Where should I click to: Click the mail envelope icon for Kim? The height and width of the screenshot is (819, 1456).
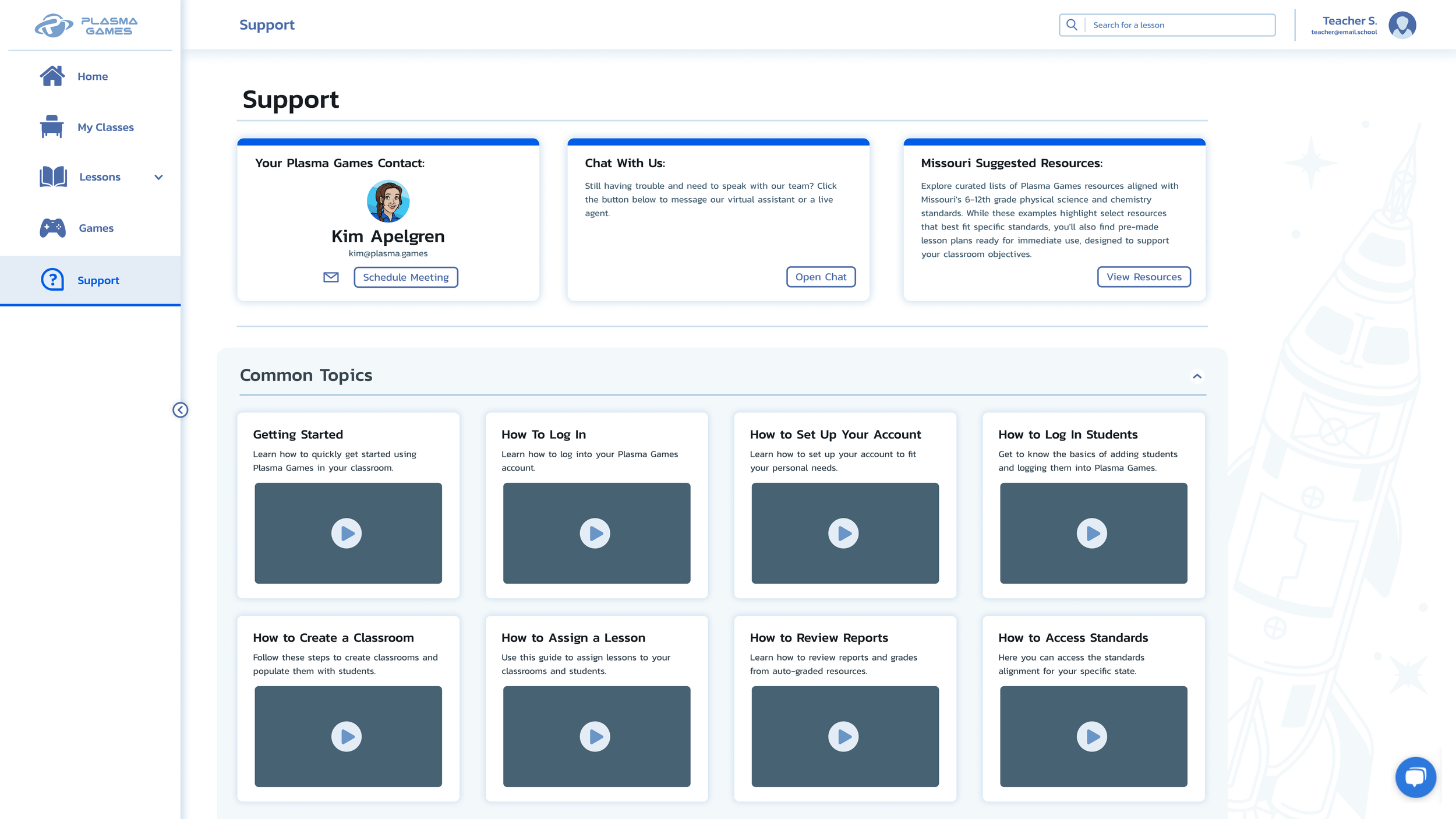click(x=331, y=277)
